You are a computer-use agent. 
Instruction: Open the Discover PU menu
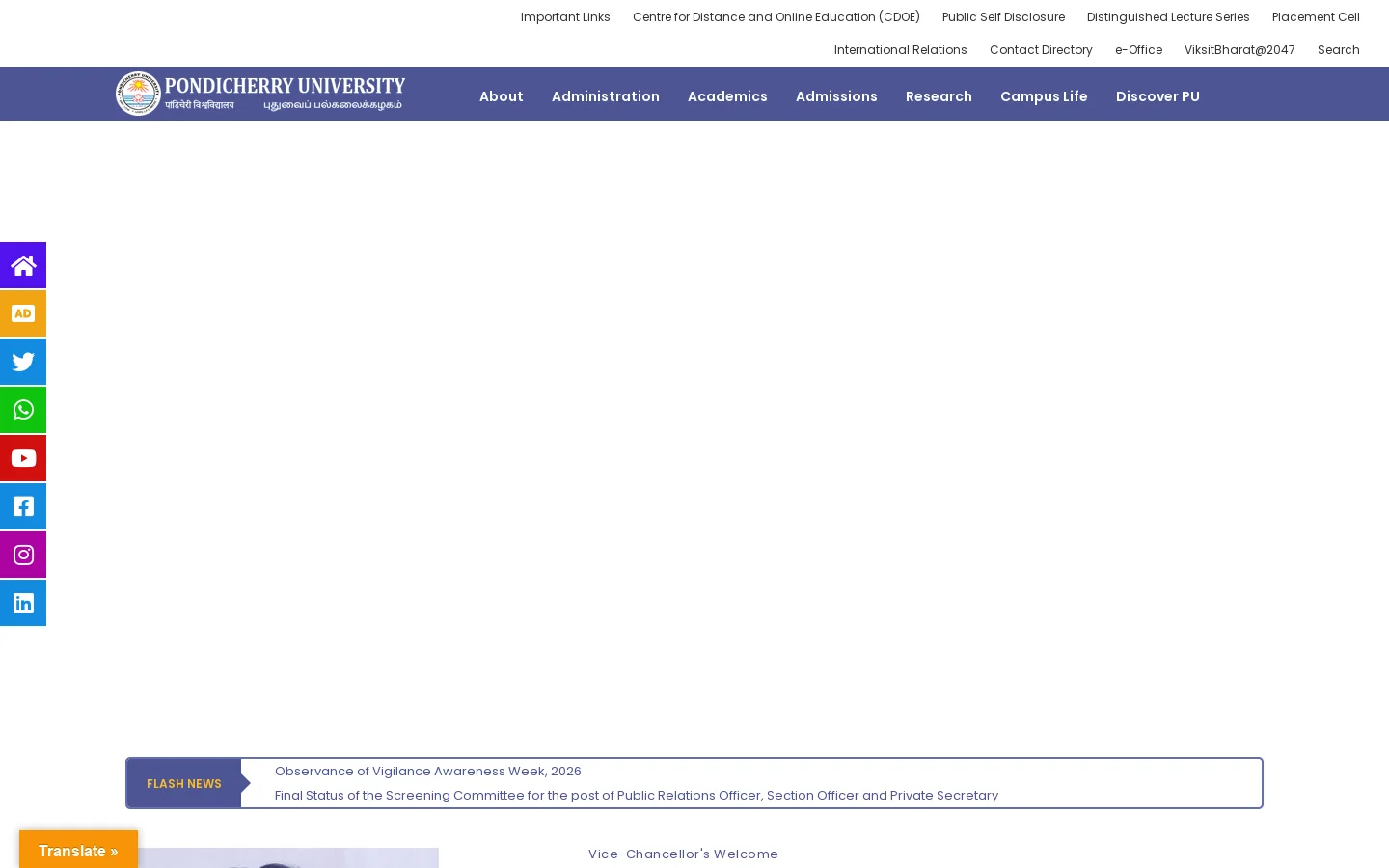coord(1157,96)
